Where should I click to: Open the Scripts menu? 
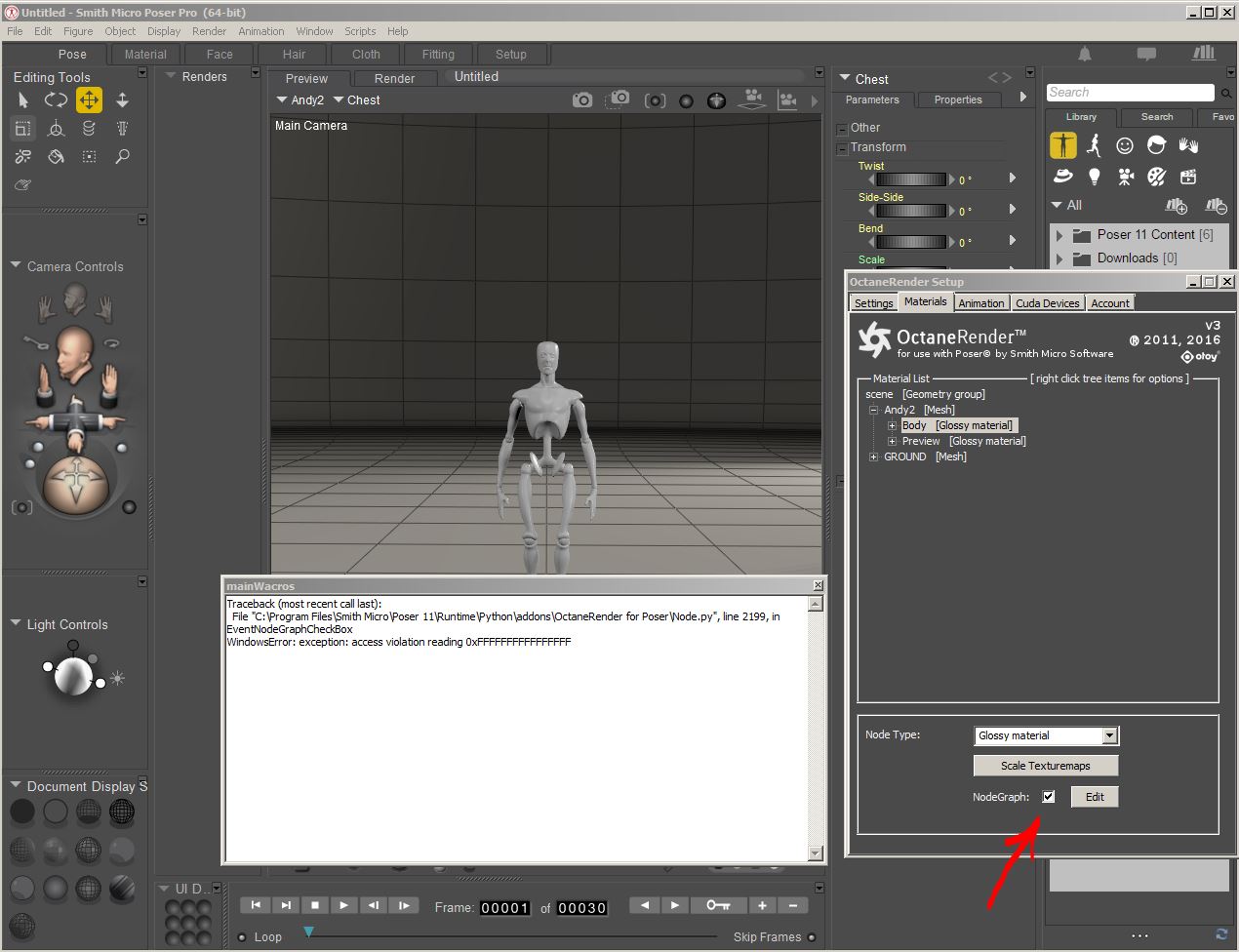point(360,31)
